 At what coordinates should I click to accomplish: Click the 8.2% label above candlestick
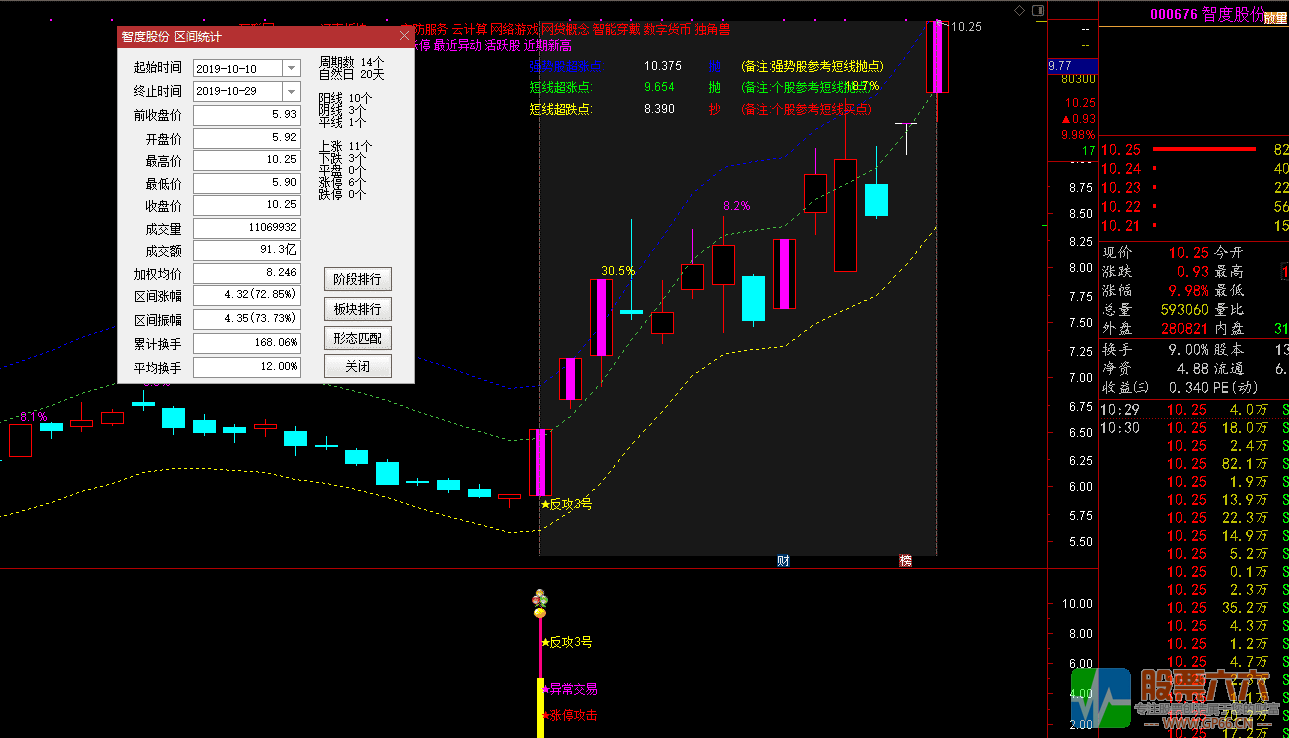(736, 206)
